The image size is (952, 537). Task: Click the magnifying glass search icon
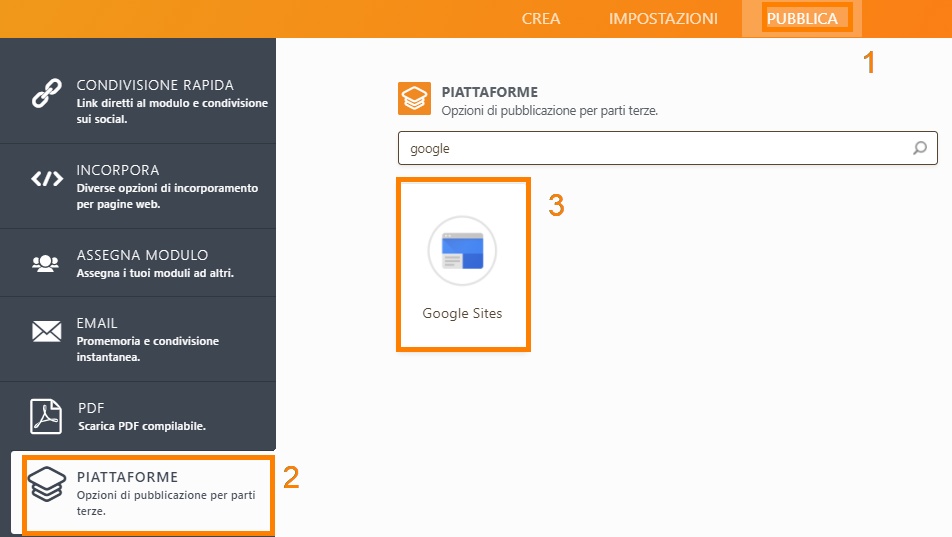pyautogui.click(x=920, y=148)
